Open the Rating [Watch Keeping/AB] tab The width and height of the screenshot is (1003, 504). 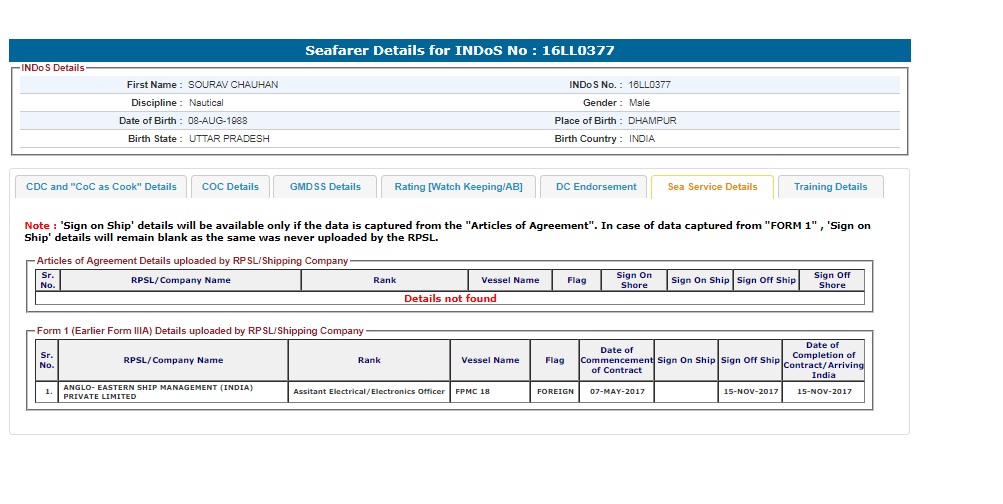click(x=458, y=187)
